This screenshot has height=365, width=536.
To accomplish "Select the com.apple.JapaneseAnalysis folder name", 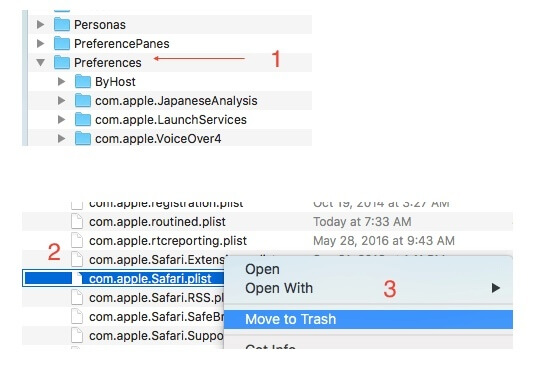I will click(176, 100).
